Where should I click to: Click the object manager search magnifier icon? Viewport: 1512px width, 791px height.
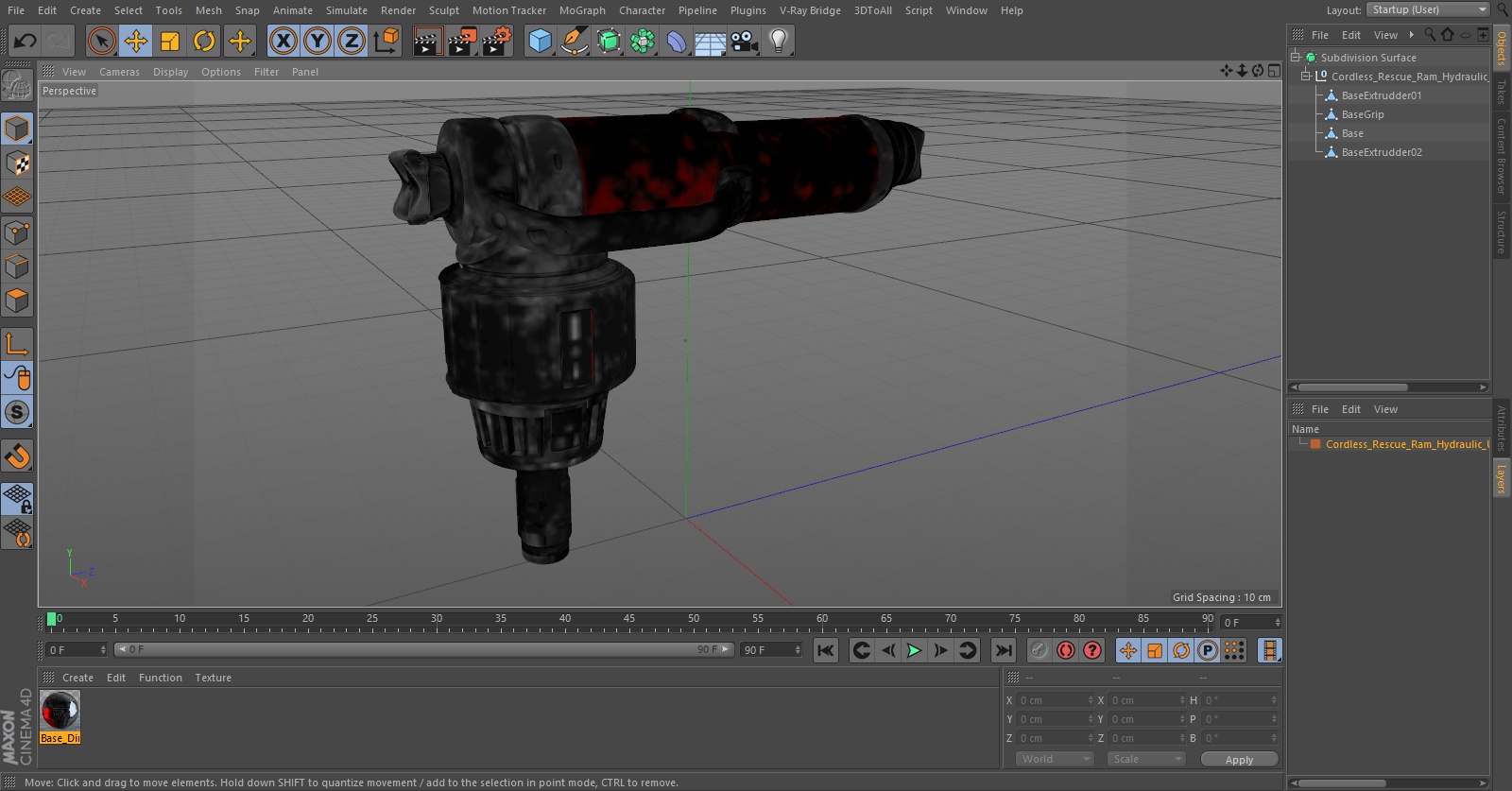coord(1430,35)
